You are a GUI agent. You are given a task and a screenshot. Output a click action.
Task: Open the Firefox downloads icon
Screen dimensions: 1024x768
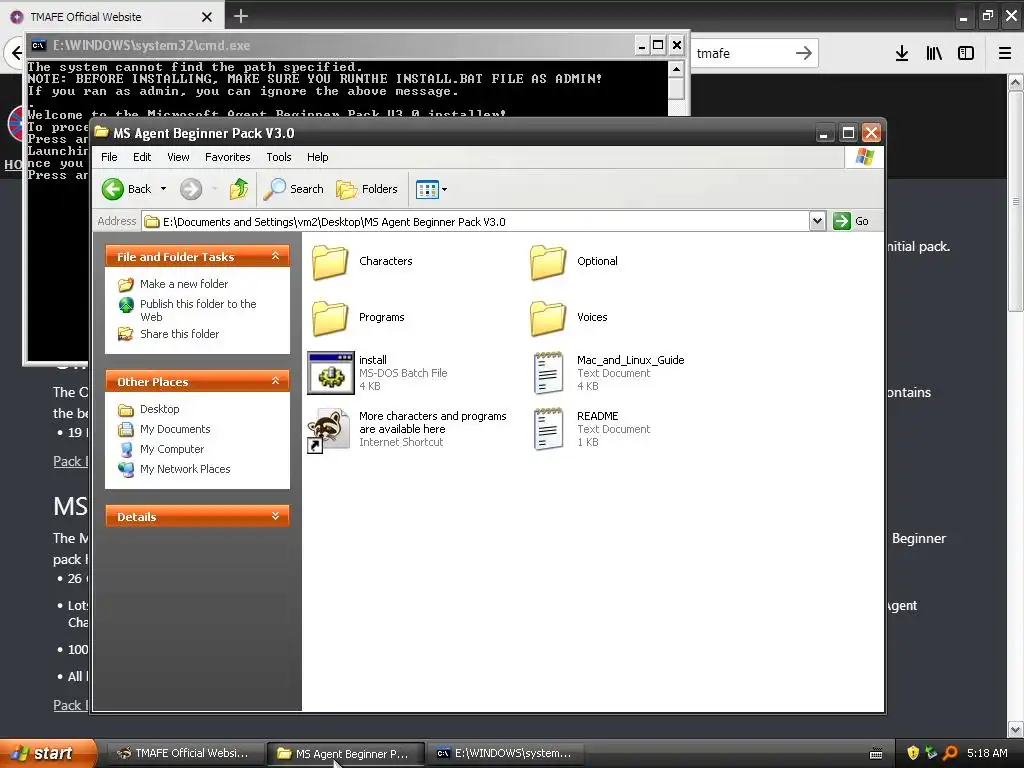point(902,54)
